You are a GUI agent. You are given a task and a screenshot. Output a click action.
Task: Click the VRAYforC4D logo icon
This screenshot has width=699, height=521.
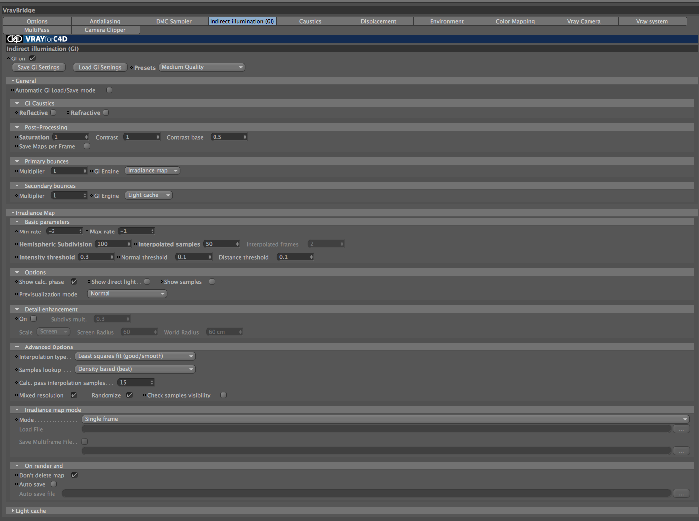(x=15, y=39)
